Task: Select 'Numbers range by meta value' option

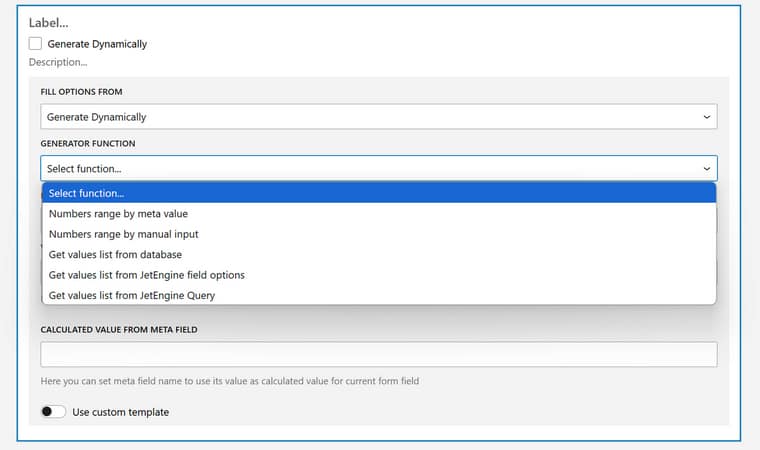Action: [x=118, y=214]
